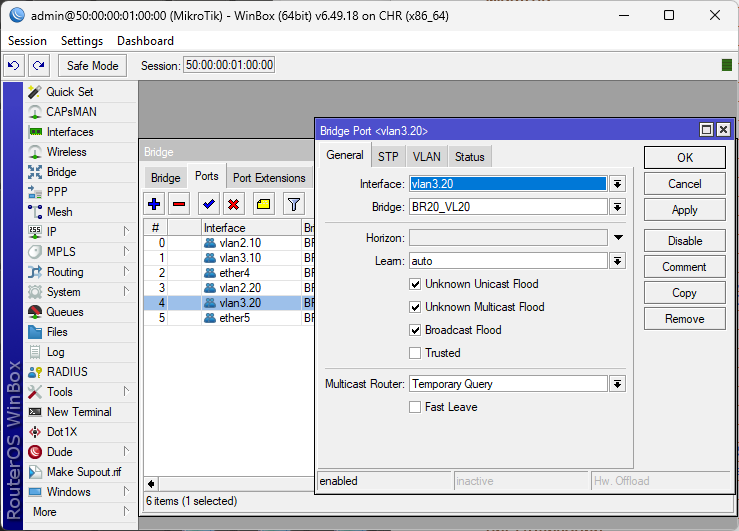Click the Interface field vlan3.20
Screen dimensions: 739x531
[x=507, y=184]
